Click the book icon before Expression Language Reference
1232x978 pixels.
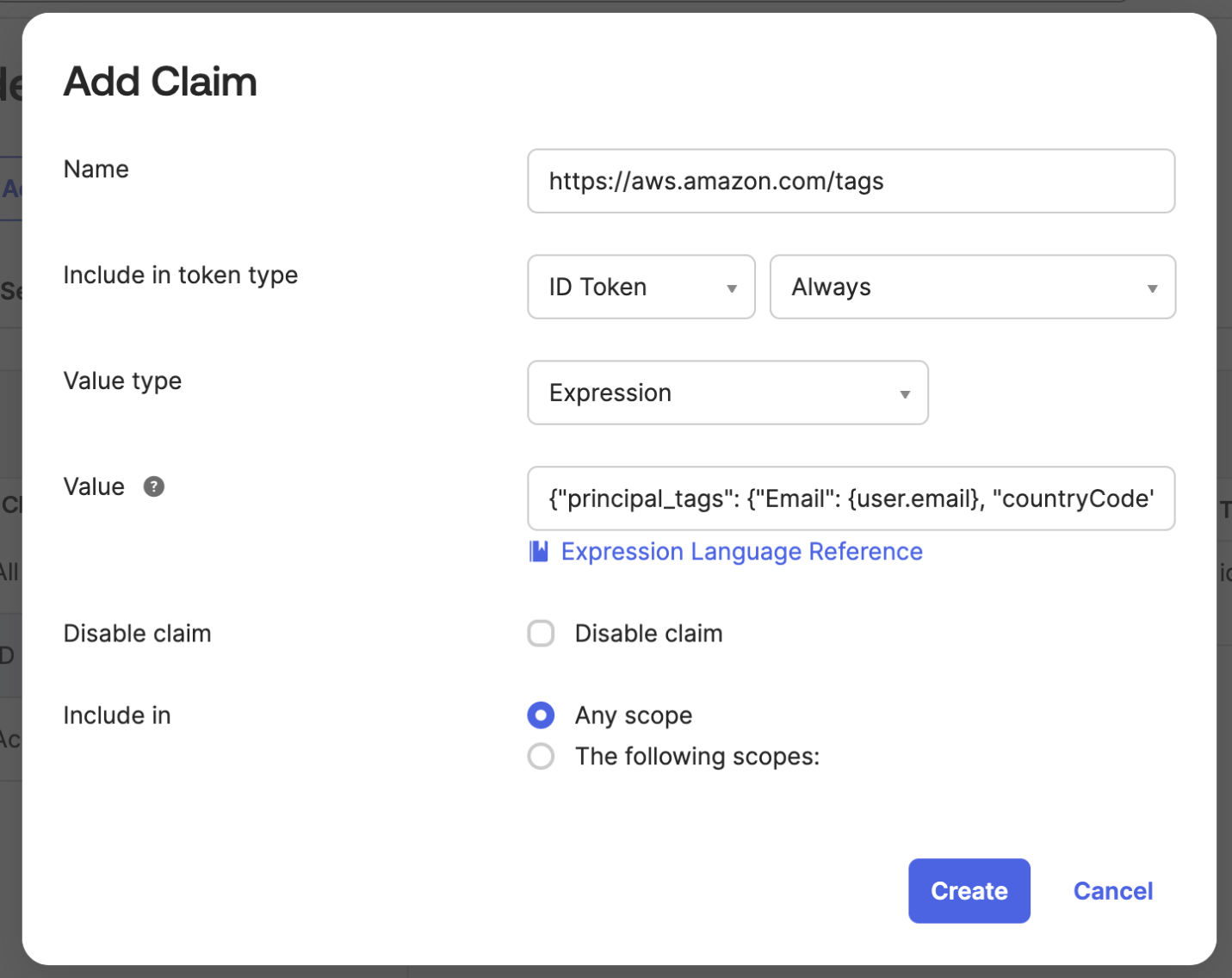click(x=539, y=552)
